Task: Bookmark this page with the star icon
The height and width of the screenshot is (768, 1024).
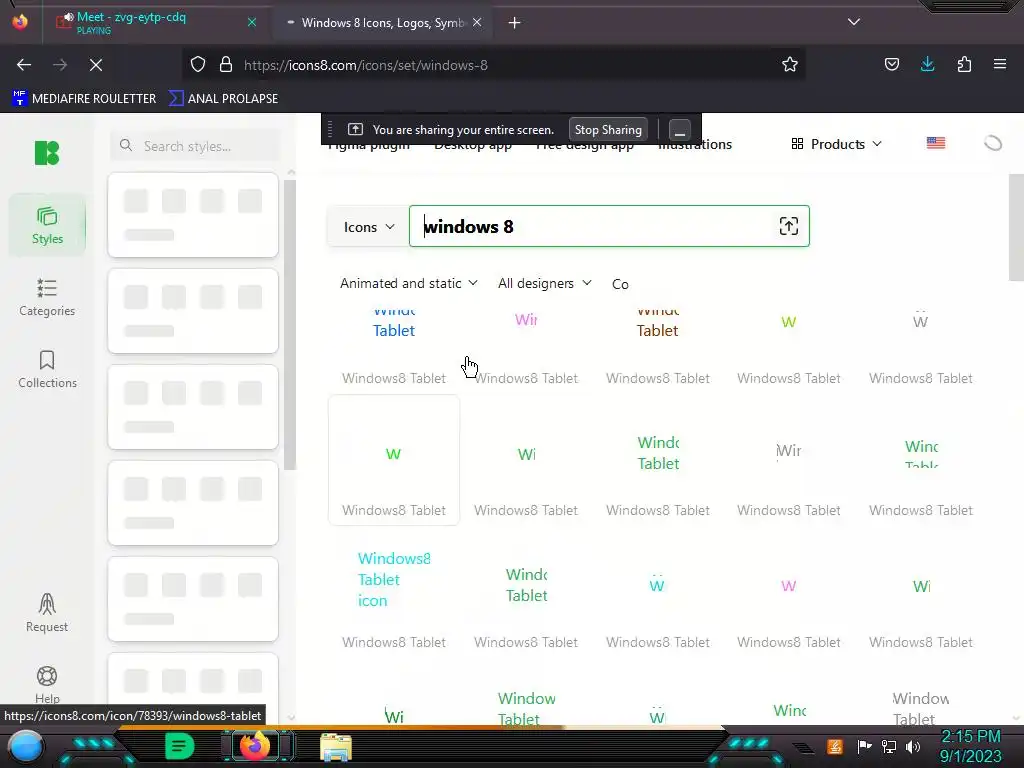Action: coord(790,65)
